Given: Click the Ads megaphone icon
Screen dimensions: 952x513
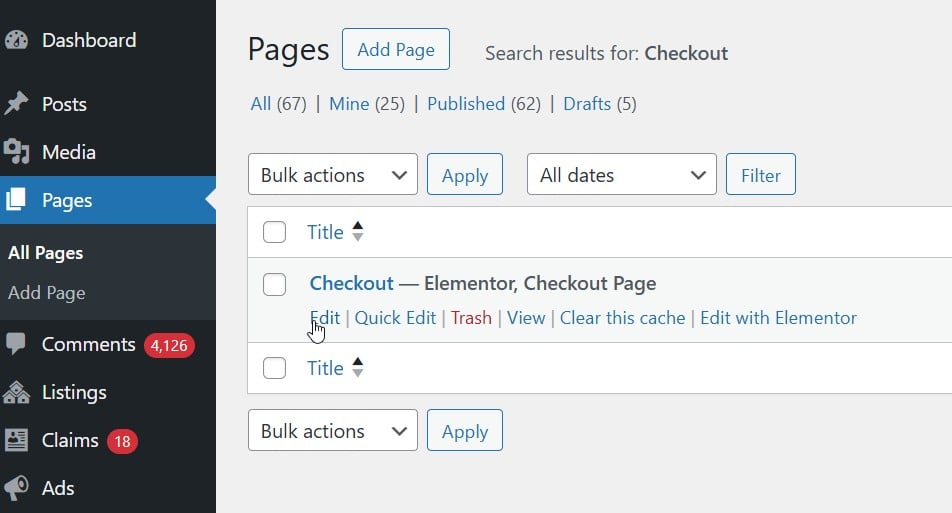Looking at the screenshot, I should (x=17, y=488).
